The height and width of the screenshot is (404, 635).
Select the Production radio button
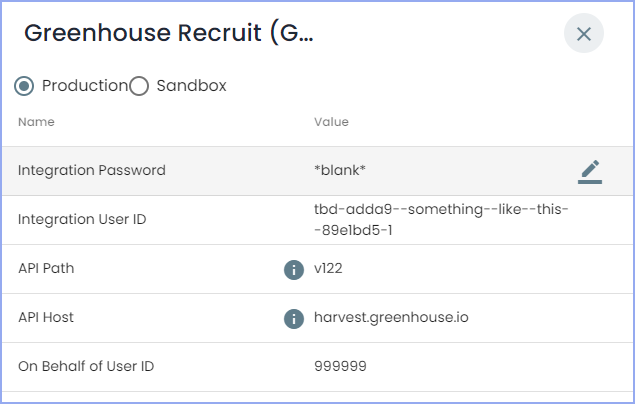coord(25,86)
